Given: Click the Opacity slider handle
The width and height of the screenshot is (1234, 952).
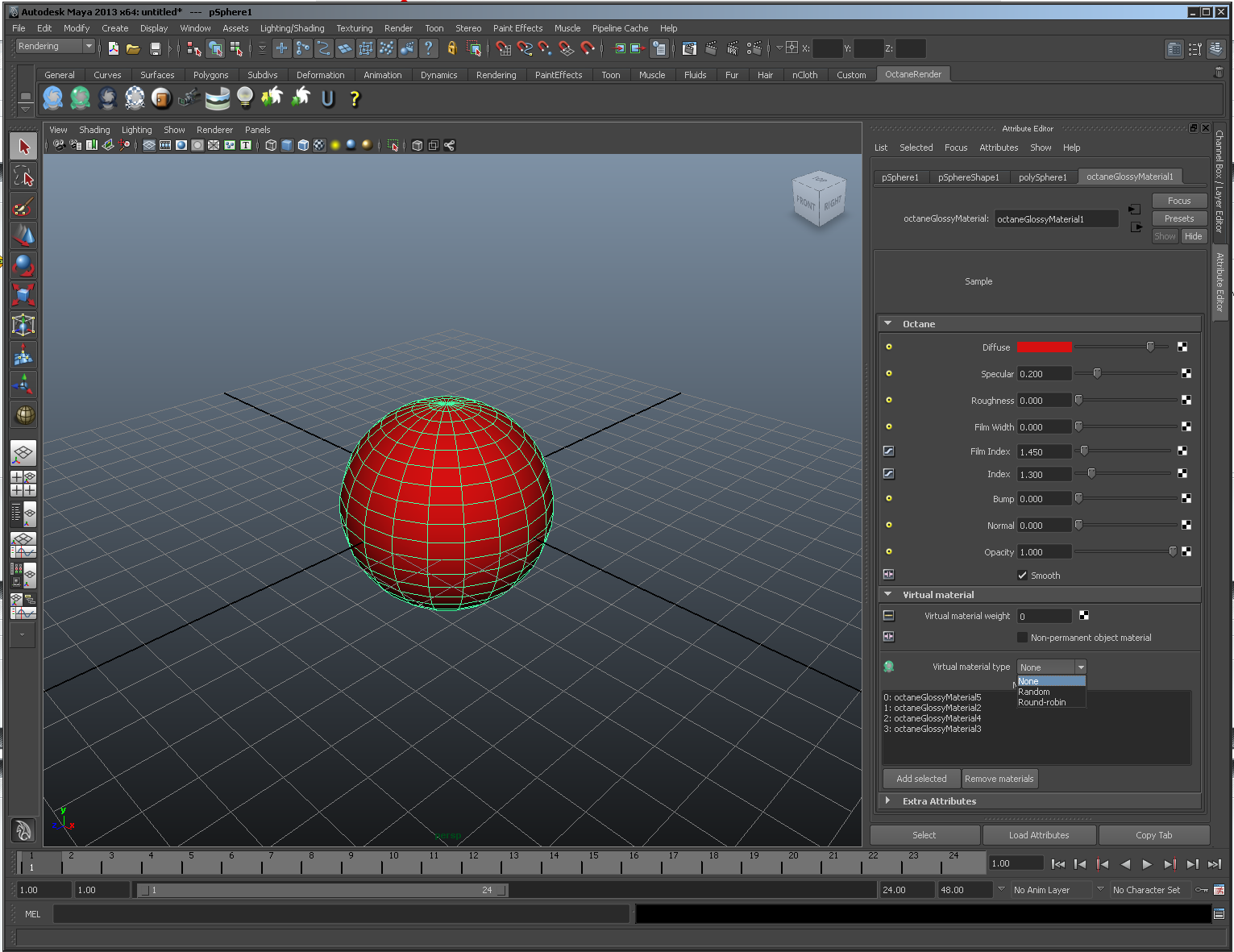Looking at the screenshot, I should [x=1173, y=551].
